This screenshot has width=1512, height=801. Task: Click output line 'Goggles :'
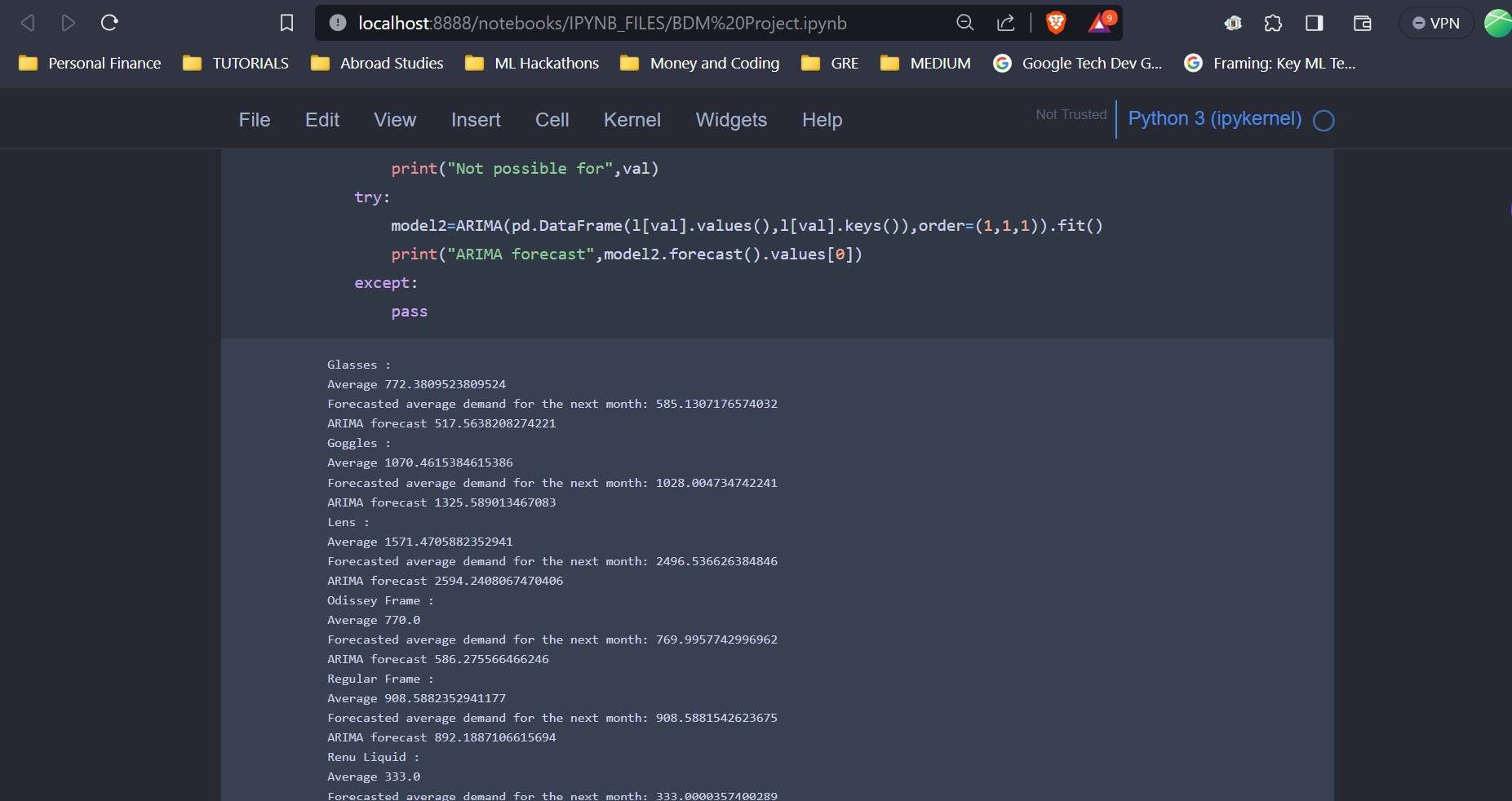click(x=359, y=443)
